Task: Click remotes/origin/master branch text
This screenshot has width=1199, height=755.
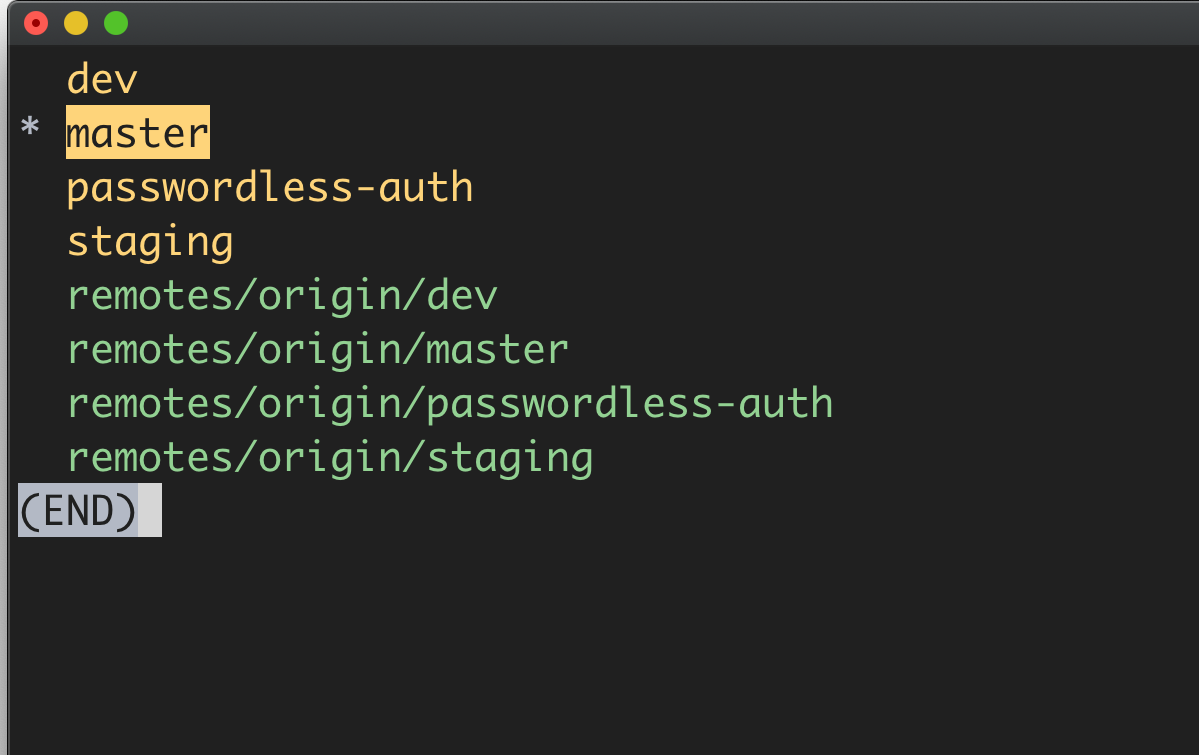Action: tap(316, 348)
